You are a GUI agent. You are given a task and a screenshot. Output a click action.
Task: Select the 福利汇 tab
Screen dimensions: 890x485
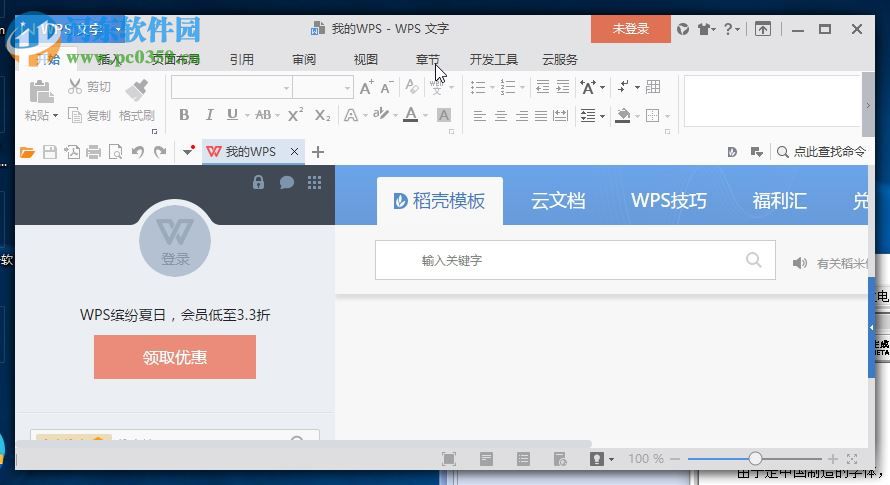pyautogui.click(x=779, y=200)
